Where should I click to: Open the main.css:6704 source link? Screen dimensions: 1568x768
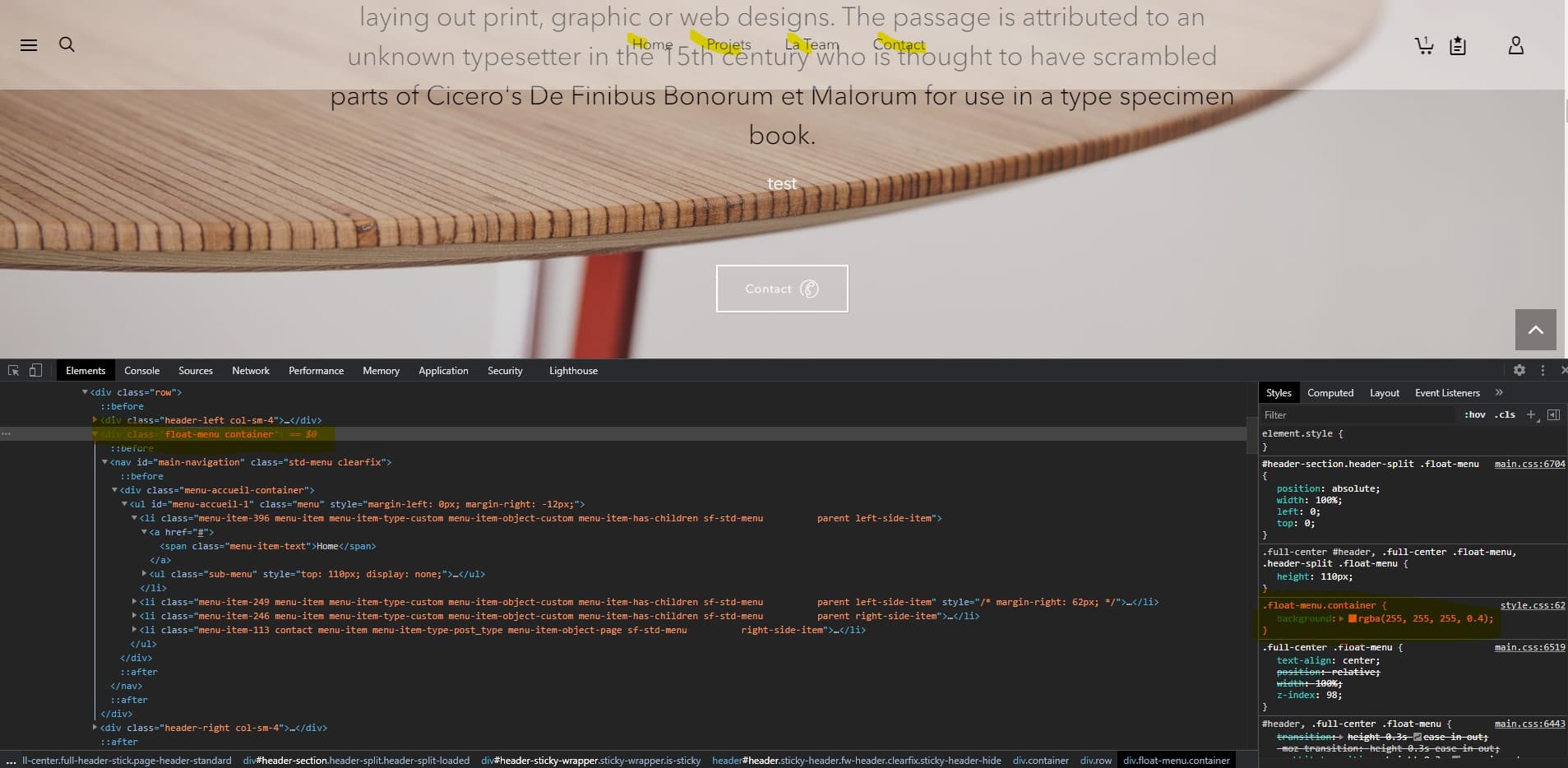[1528, 464]
